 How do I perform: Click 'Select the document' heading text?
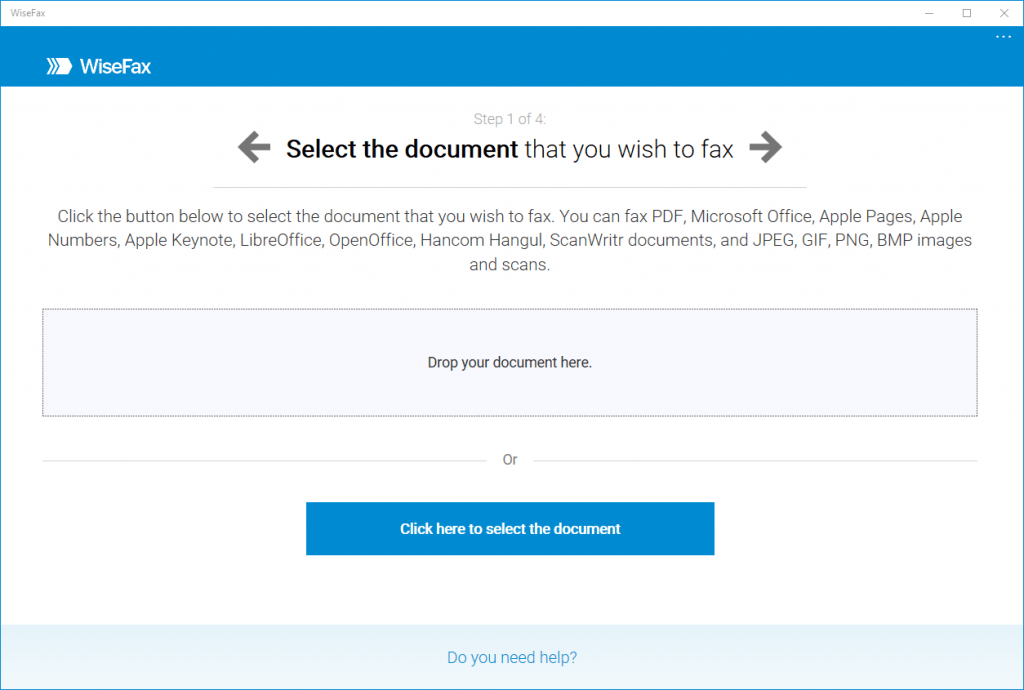[x=402, y=149]
